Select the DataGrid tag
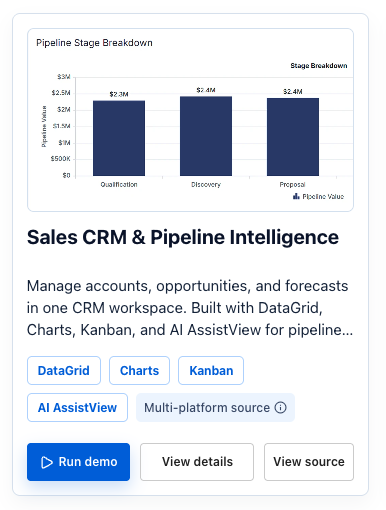Image resolution: width=386 pixels, height=510 pixels. [64, 370]
